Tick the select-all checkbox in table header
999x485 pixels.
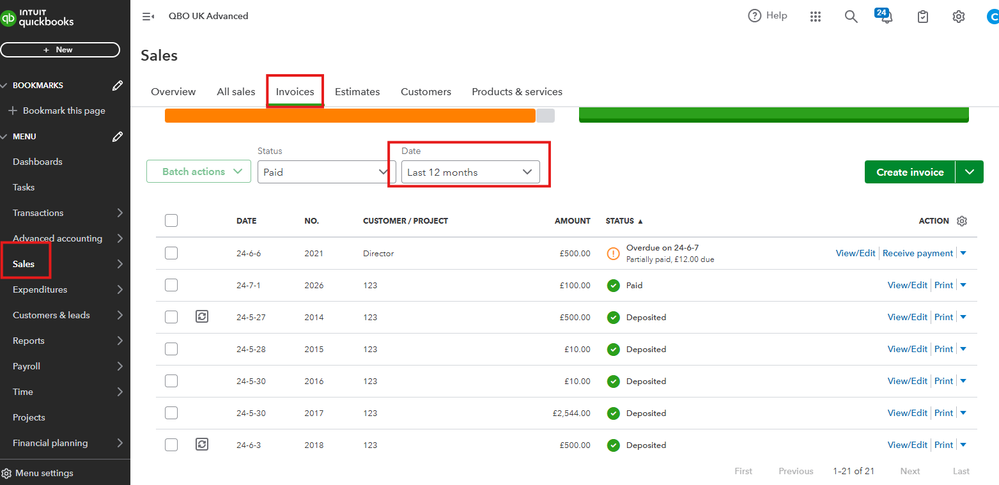coord(171,221)
